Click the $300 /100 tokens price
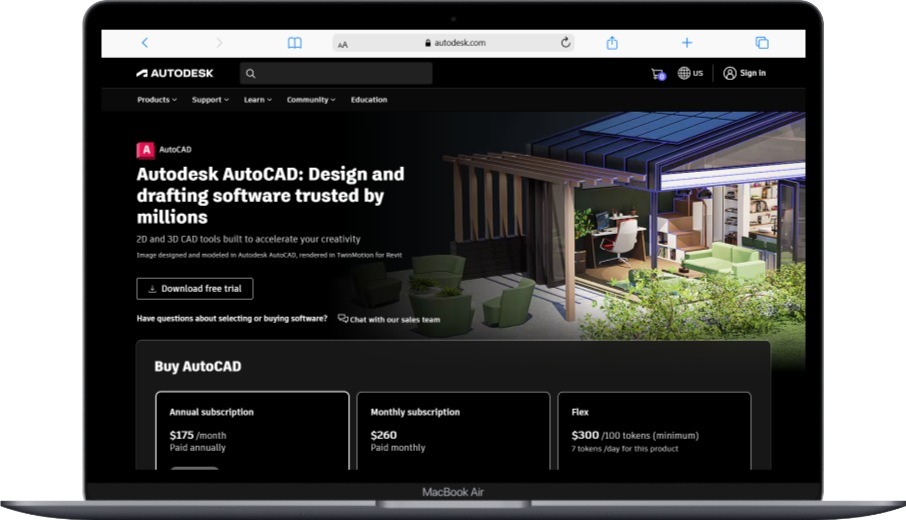 tap(635, 435)
